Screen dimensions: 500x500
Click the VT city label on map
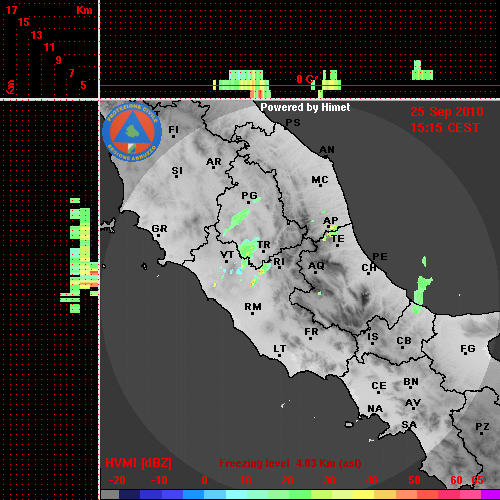click(x=227, y=255)
